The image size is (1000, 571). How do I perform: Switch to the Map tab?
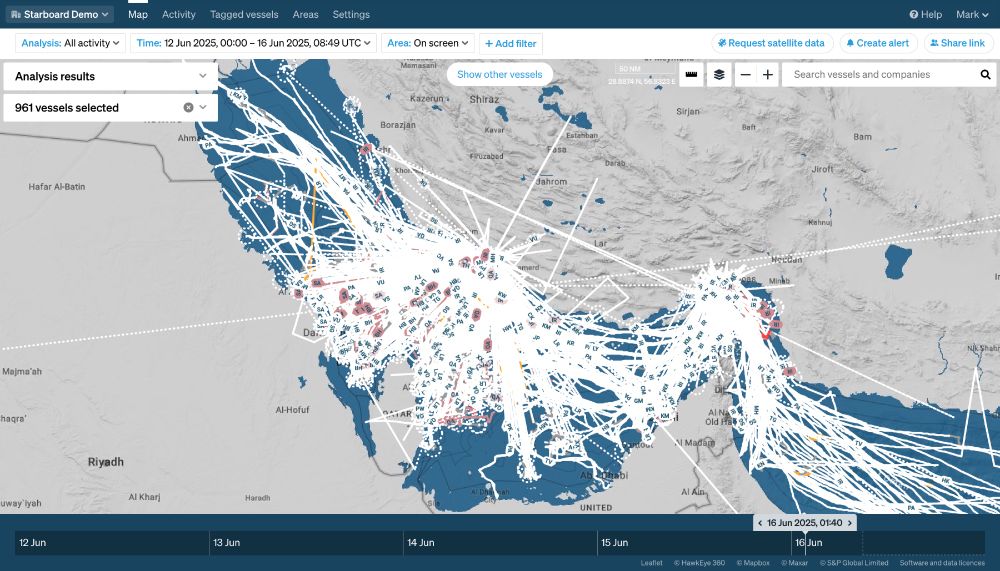pos(138,14)
